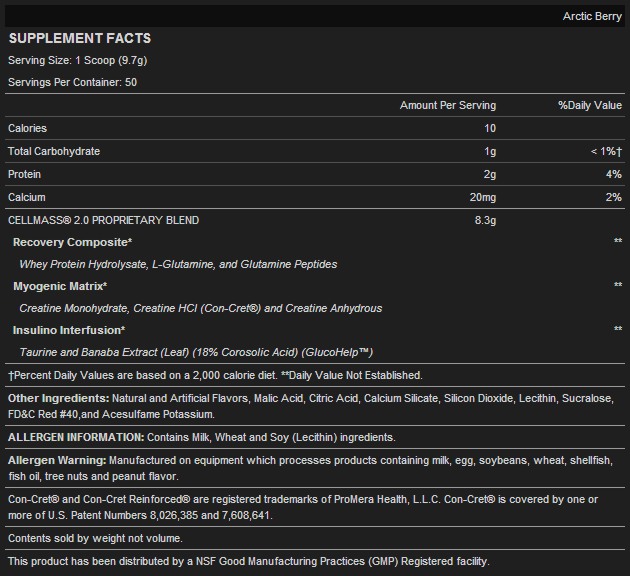This screenshot has width=630, height=576.
Task: Click the Contents sold by weight line
Action: [x=95, y=538]
